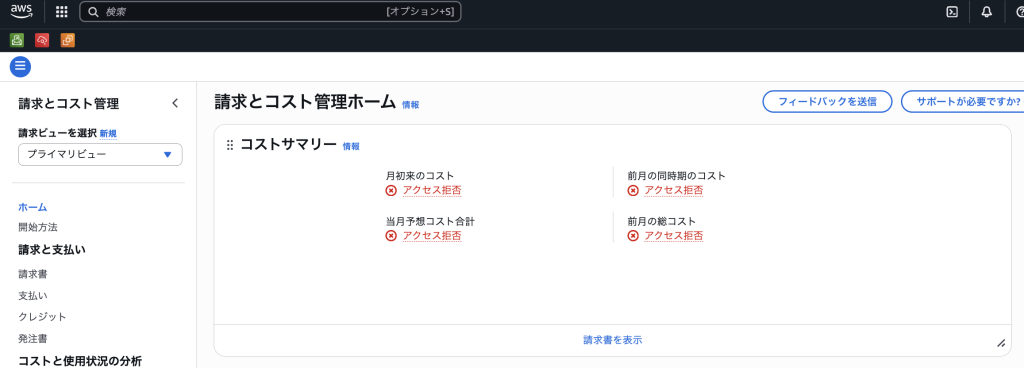Toggle the blue hamburger navigation menu

point(20,66)
